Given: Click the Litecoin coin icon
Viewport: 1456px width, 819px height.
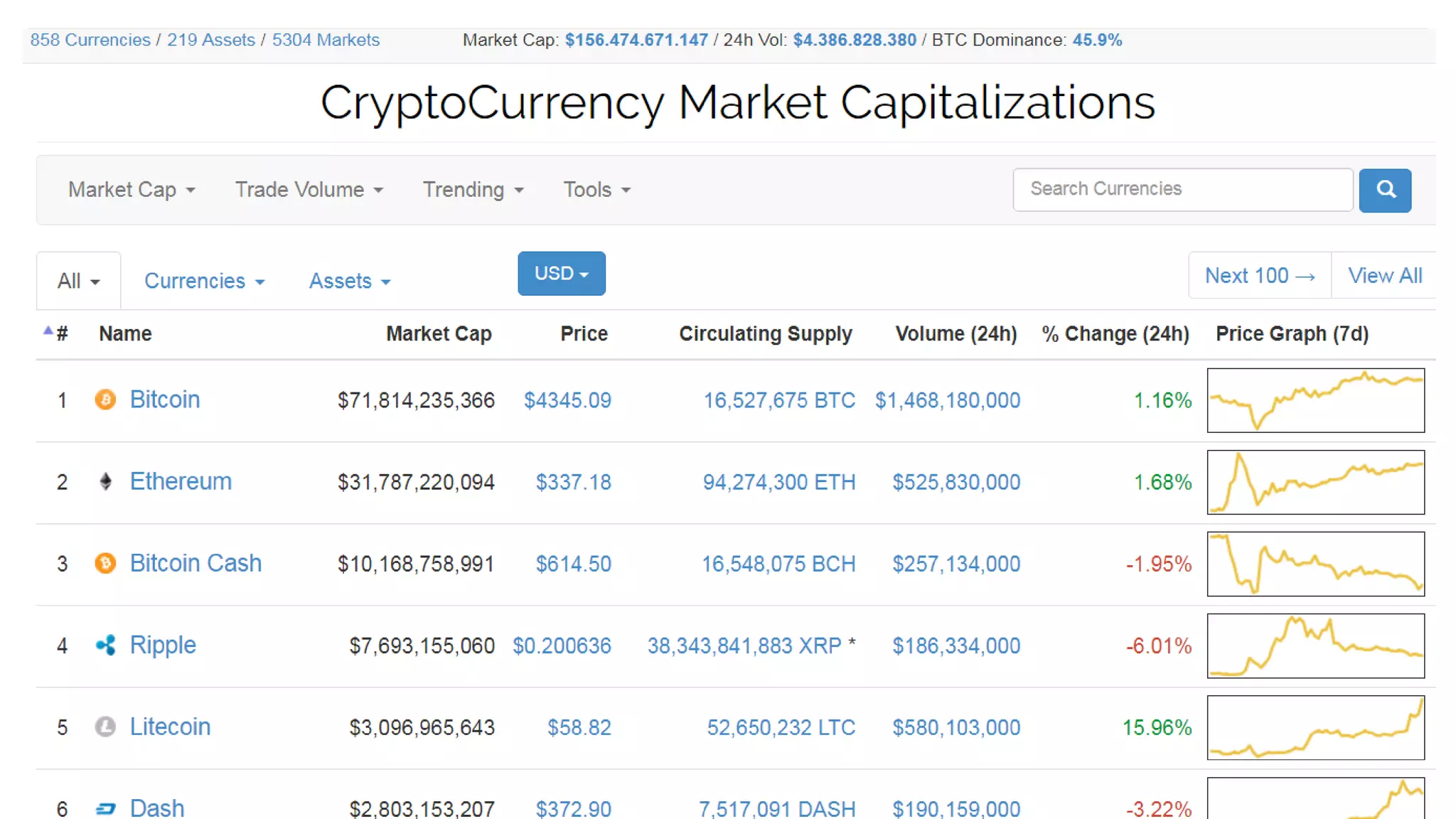Looking at the screenshot, I should 105,727.
